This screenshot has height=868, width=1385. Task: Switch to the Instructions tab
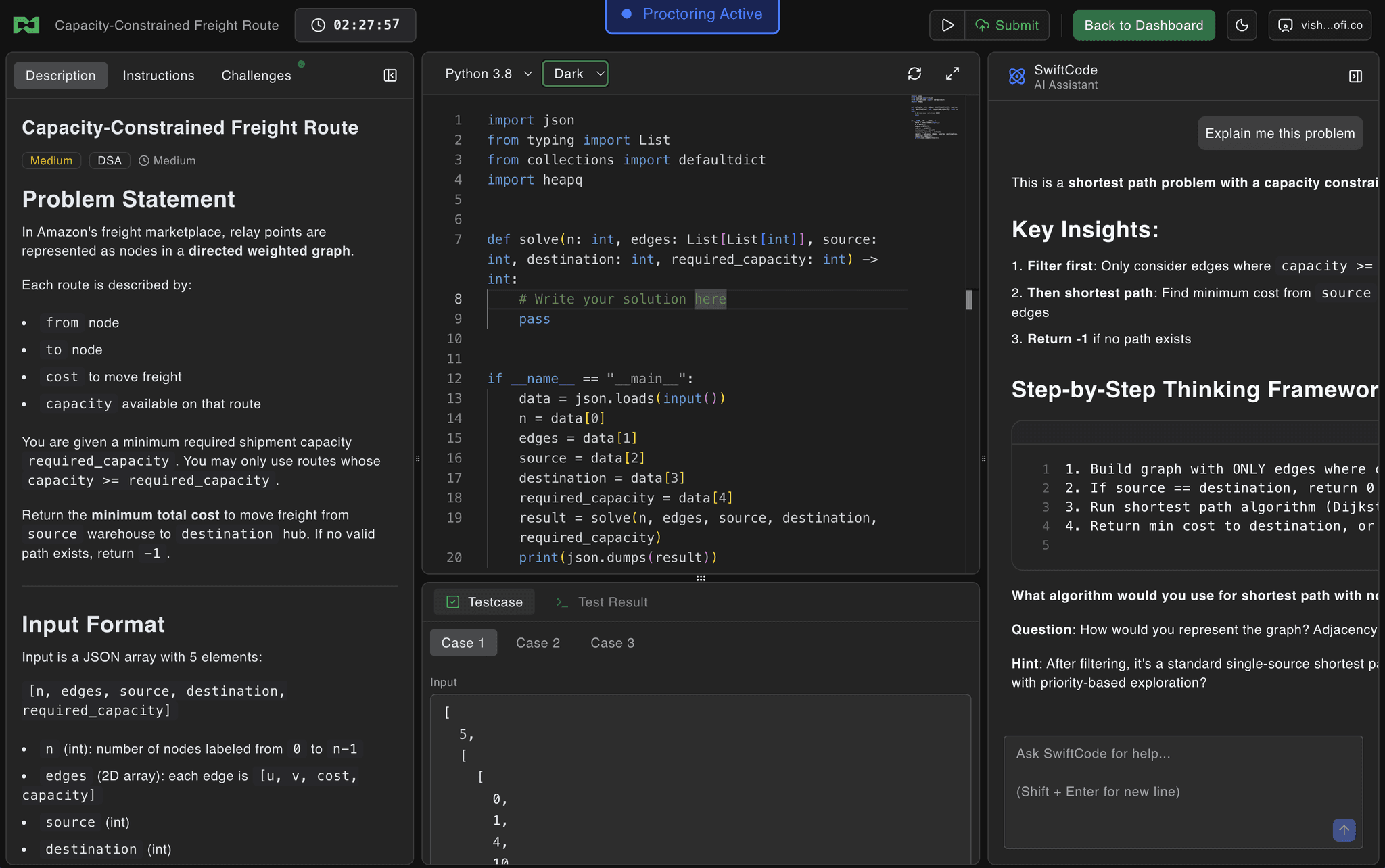coord(158,75)
